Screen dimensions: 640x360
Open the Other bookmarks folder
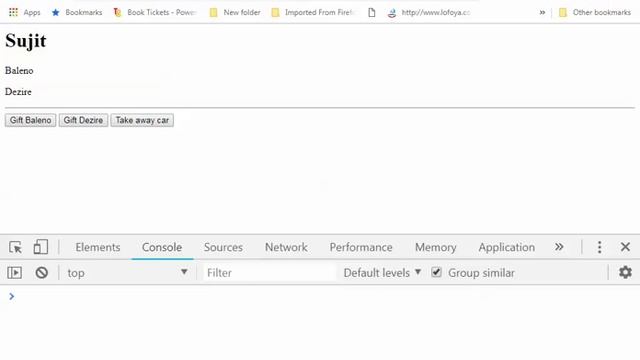click(x=595, y=12)
